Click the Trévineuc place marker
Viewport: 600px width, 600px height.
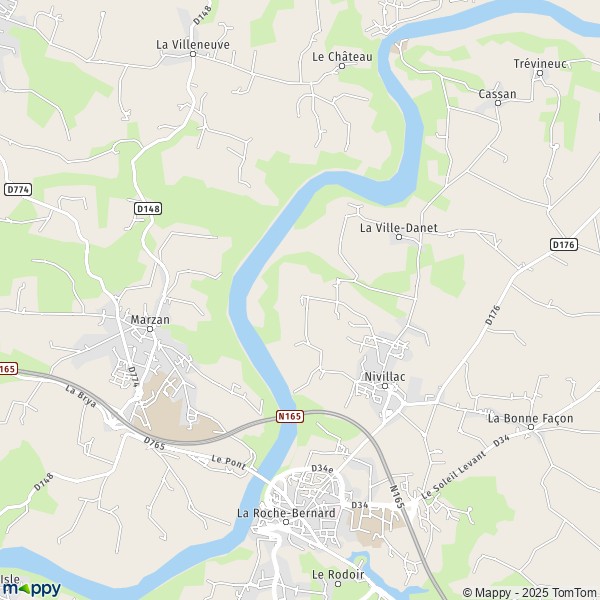pyautogui.click(x=540, y=73)
